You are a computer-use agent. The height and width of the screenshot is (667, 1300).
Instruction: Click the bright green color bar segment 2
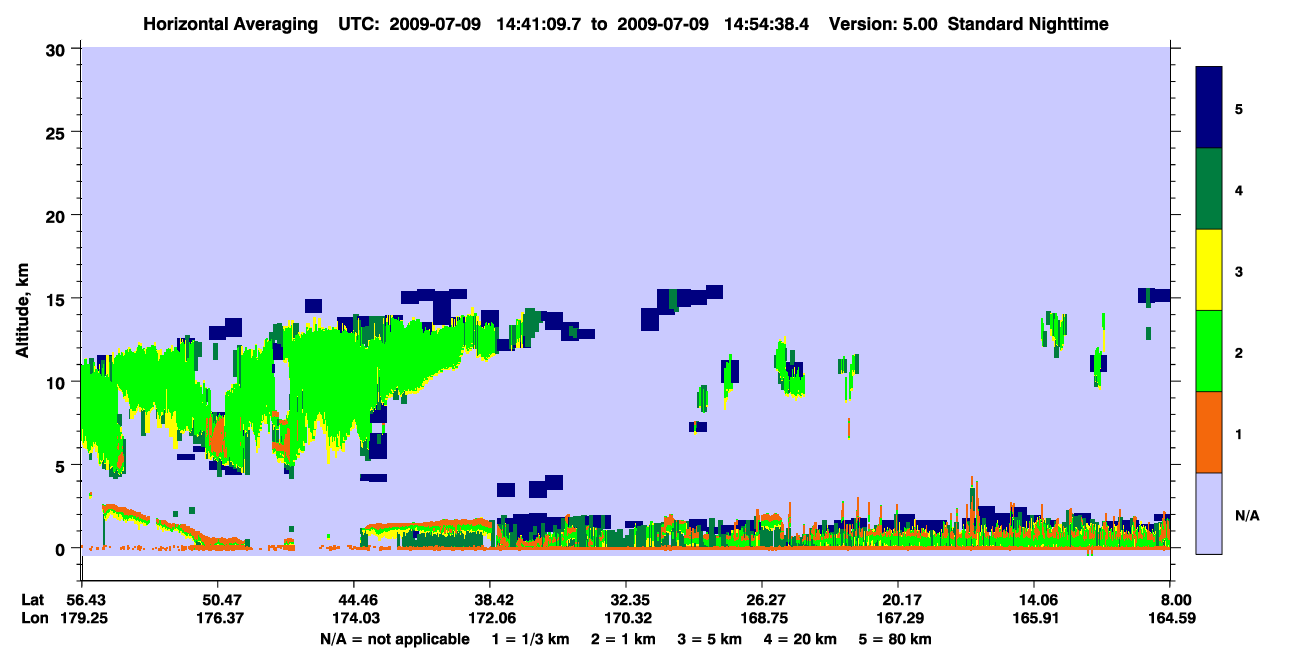1210,351
